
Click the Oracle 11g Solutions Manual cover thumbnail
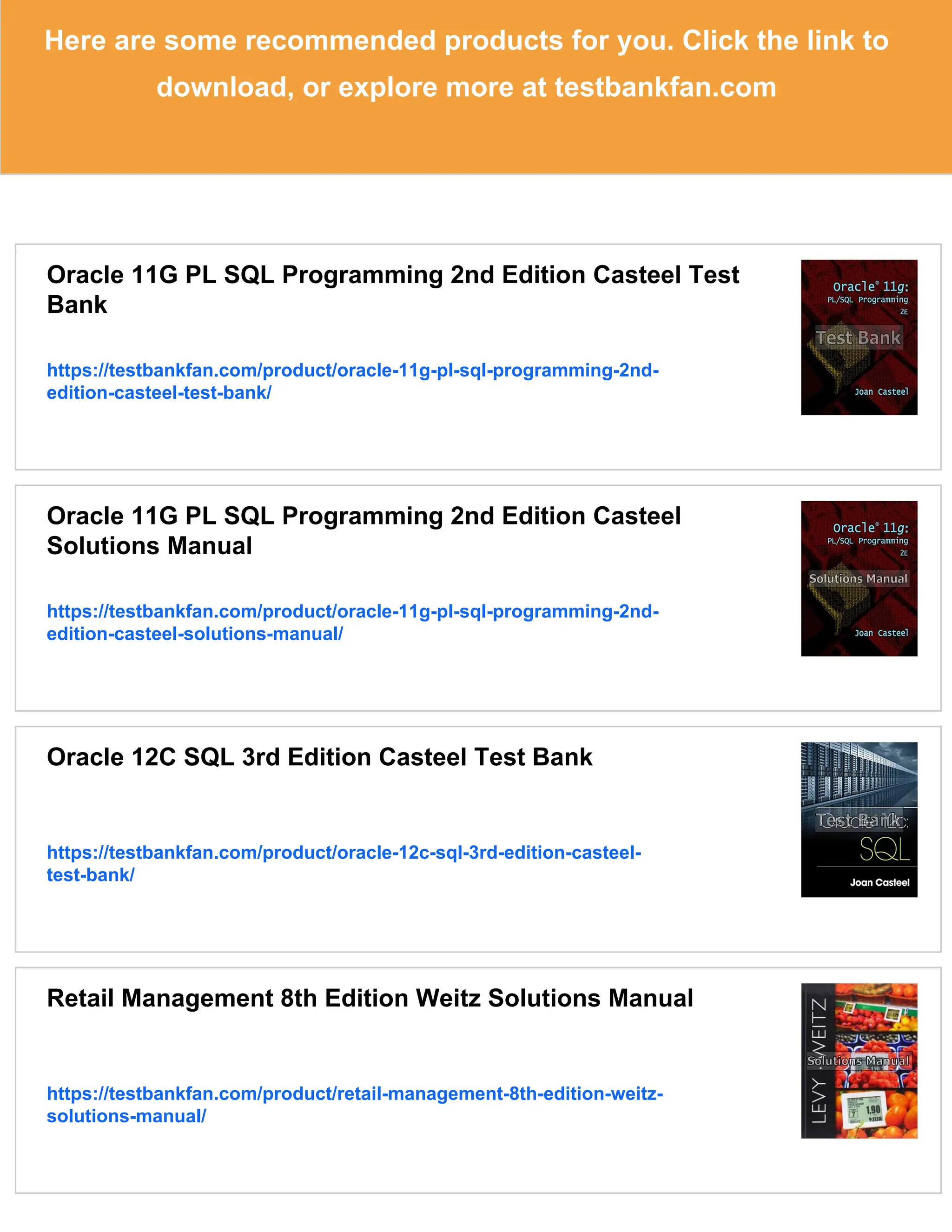click(x=859, y=578)
